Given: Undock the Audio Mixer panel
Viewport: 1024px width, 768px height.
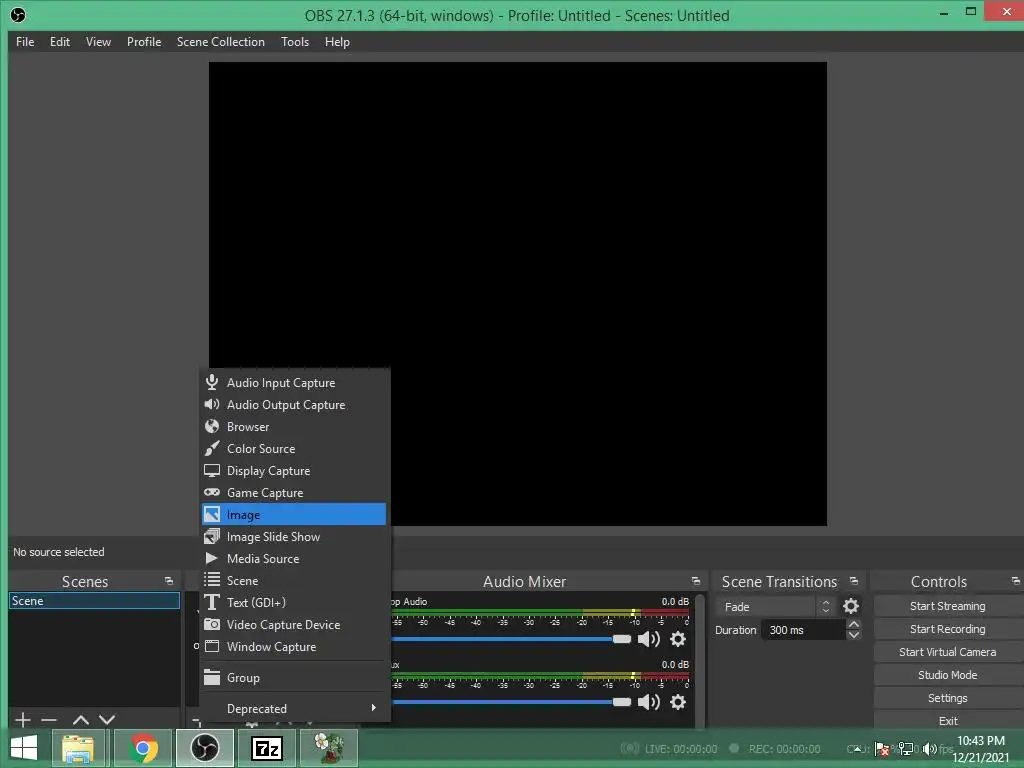Looking at the screenshot, I should click(x=696, y=581).
